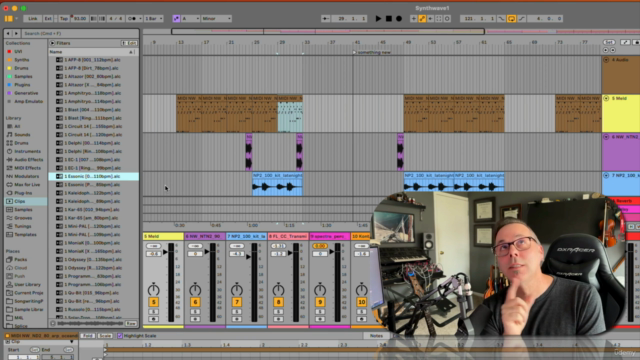
Task: Click the Capture MIDI button
Action: (x=439, y=18)
